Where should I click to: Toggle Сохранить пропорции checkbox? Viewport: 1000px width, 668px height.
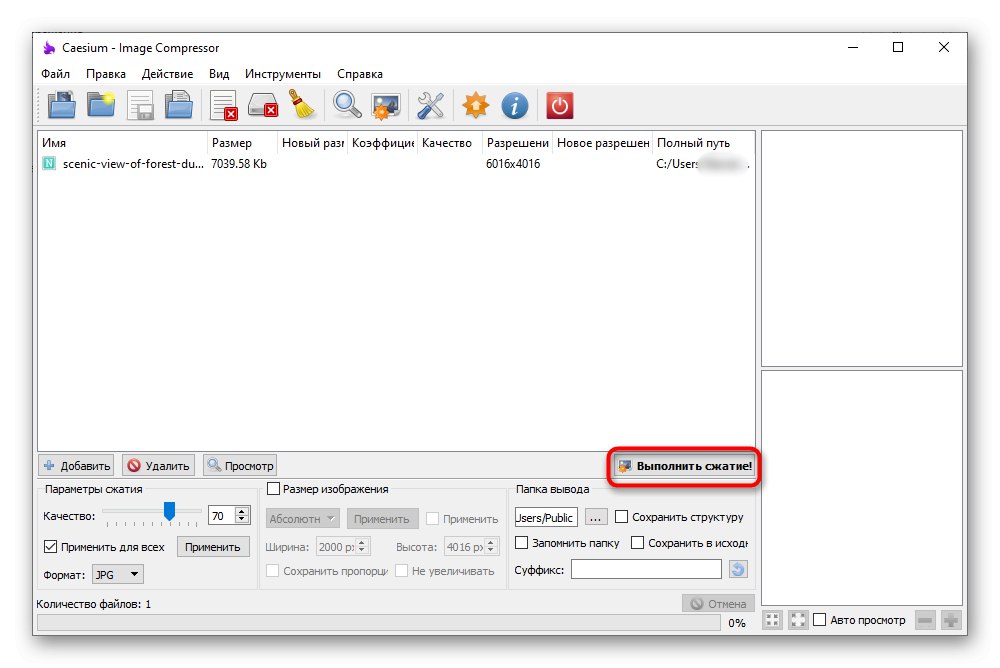click(x=272, y=570)
